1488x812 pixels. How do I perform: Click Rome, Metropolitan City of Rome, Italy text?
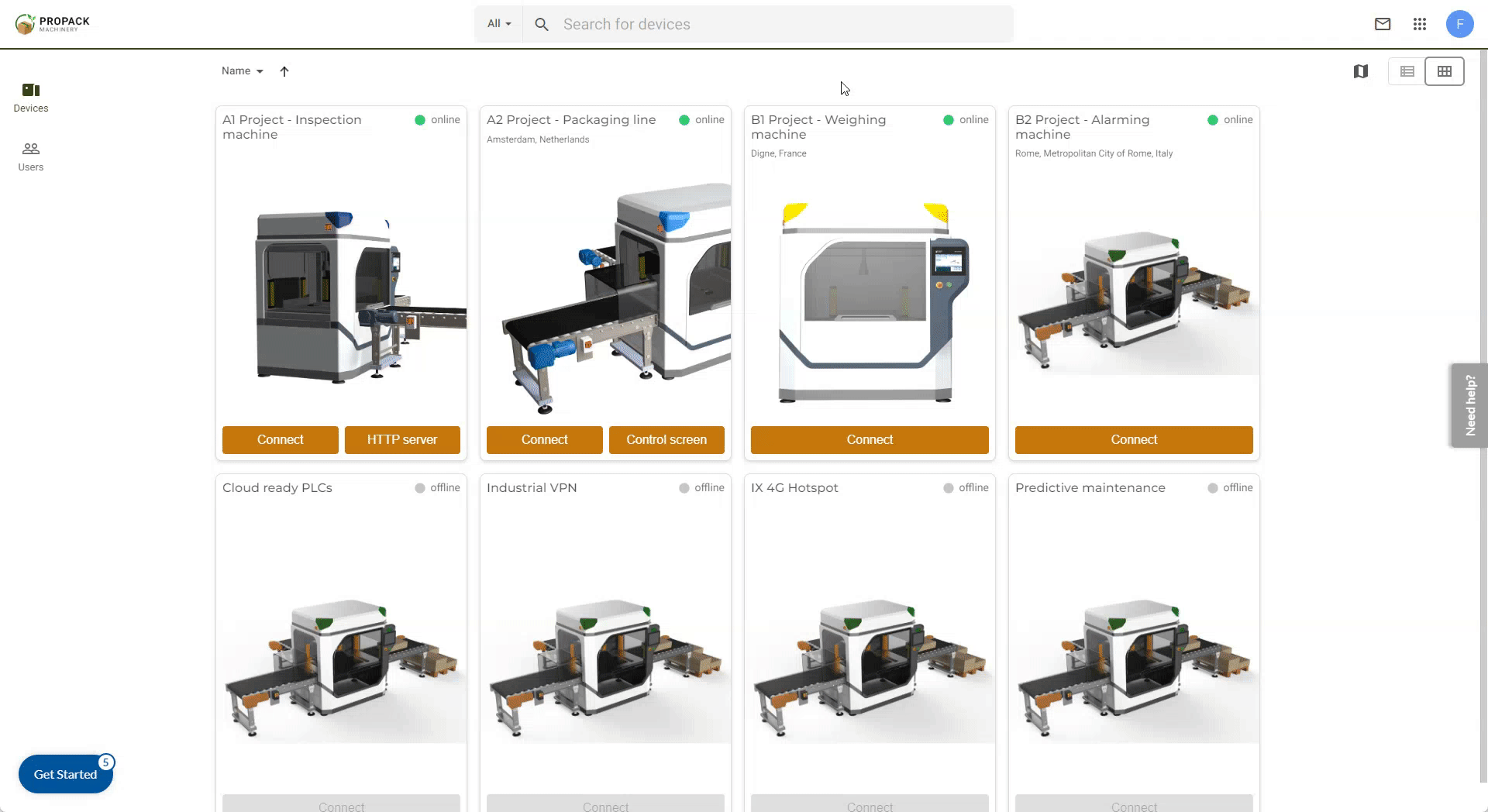[1094, 153]
